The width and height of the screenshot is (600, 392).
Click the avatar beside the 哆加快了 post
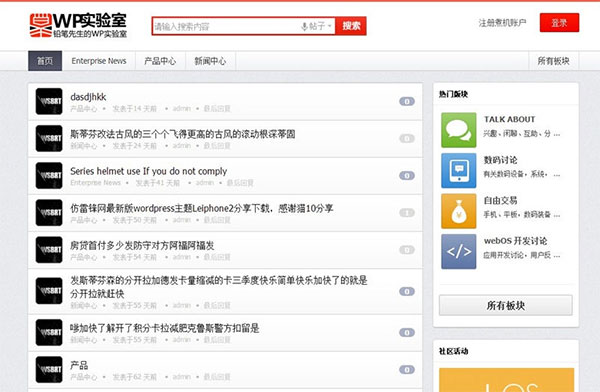pos(49,332)
